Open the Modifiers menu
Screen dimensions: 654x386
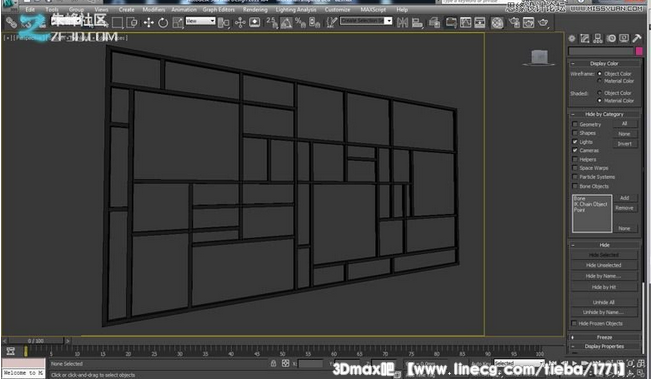click(153, 9)
